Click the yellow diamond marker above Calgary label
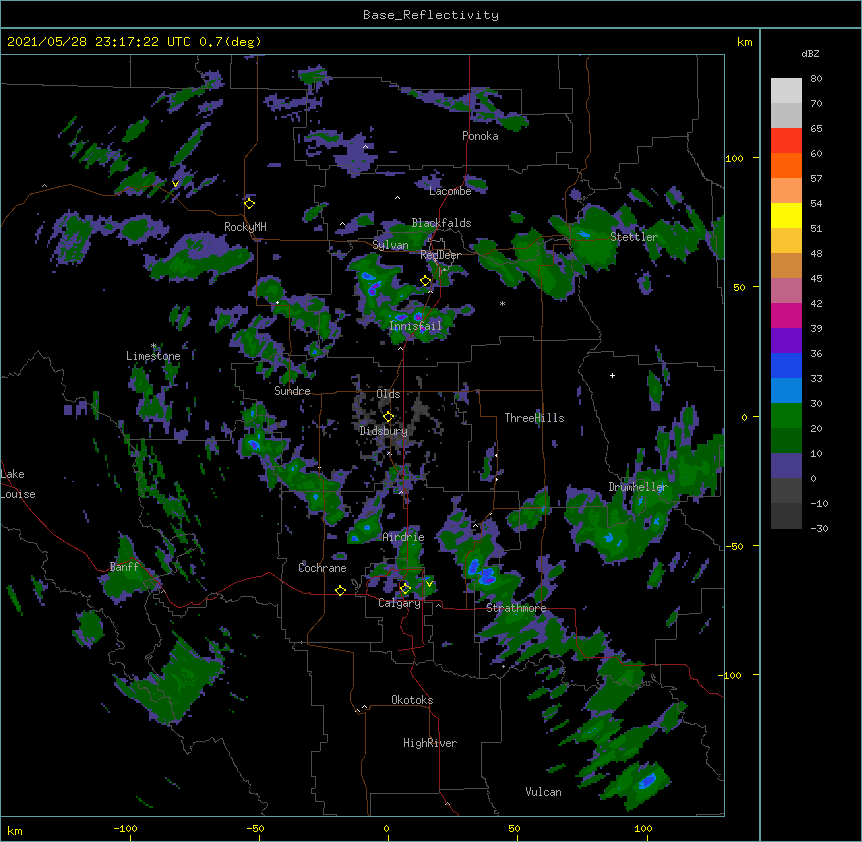 (405, 589)
